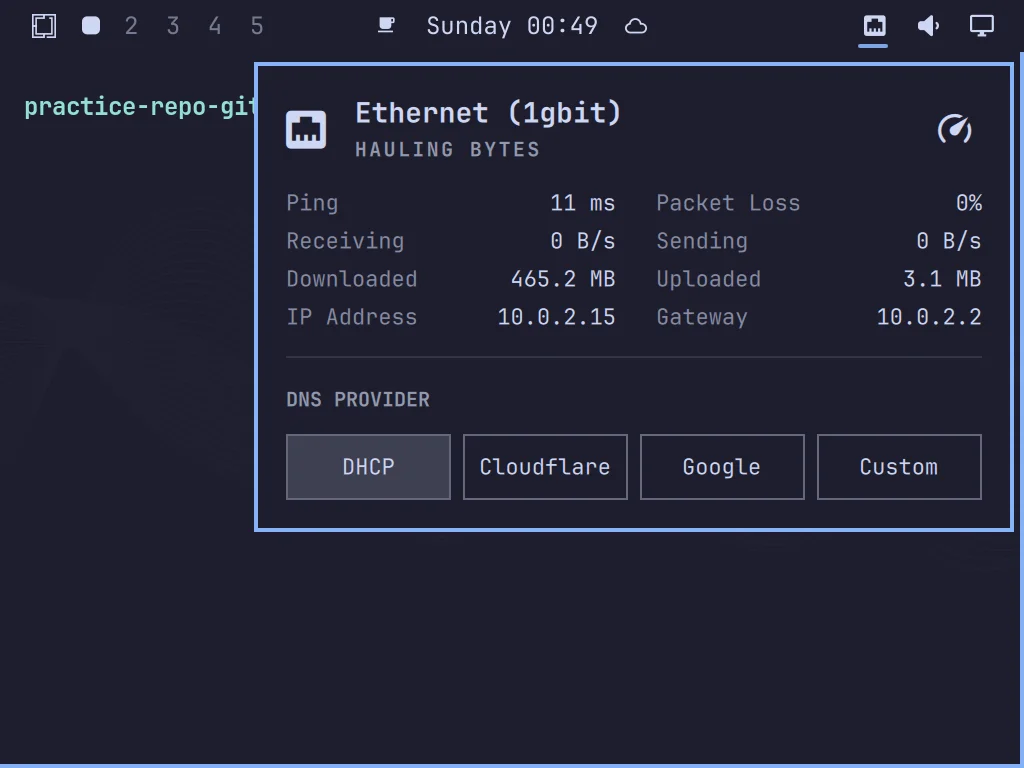This screenshot has width=1024, height=768.
Task: Run speed test via gauge icon
Action: pos(955,129)
